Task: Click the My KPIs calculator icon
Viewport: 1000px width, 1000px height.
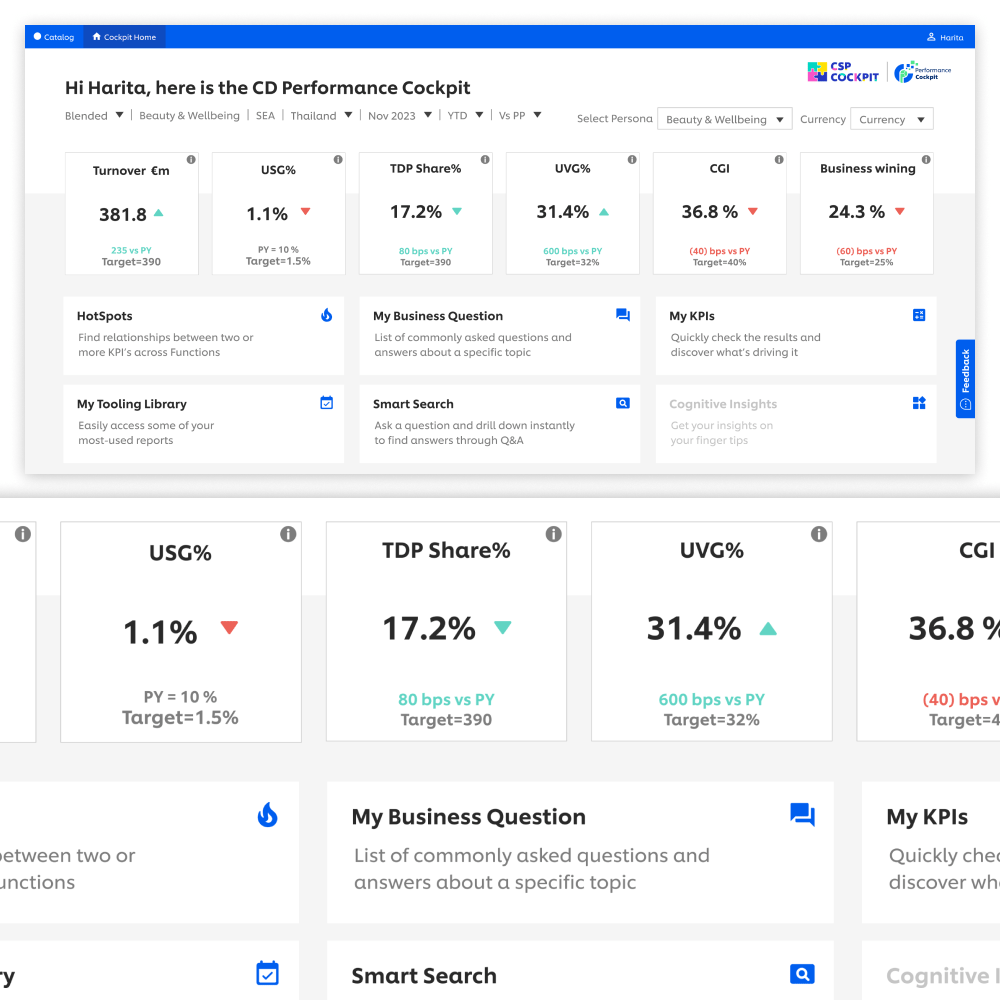Action: (x=919, y=315)
